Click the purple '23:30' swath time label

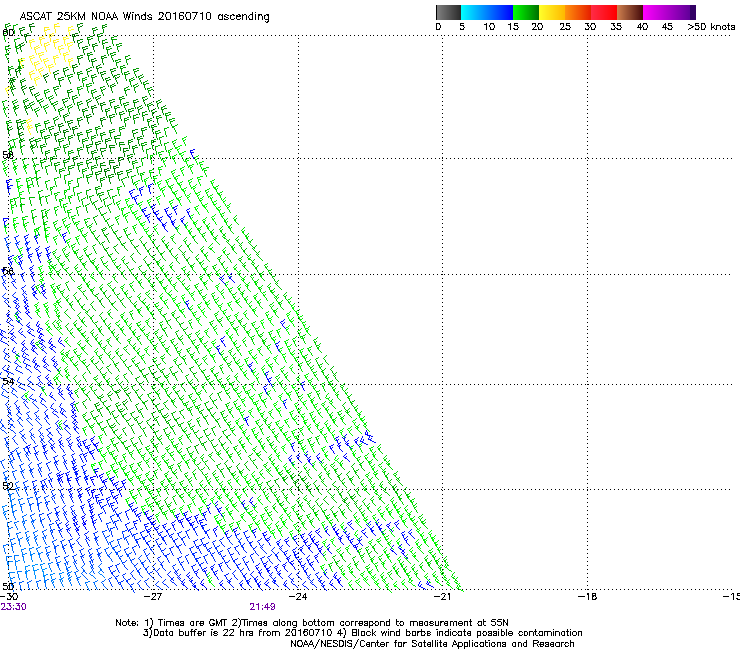pos(13,607)
